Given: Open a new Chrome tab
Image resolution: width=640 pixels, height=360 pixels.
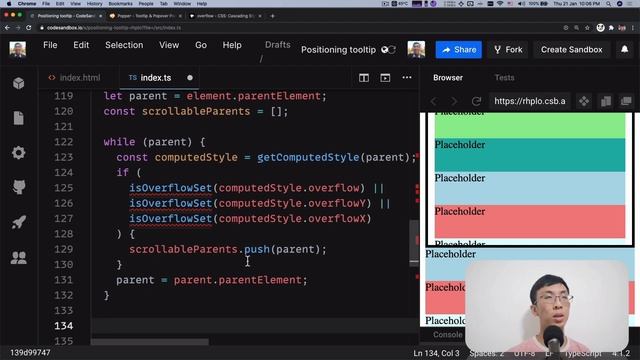Looking at the screenshot, I should point(272,16).
